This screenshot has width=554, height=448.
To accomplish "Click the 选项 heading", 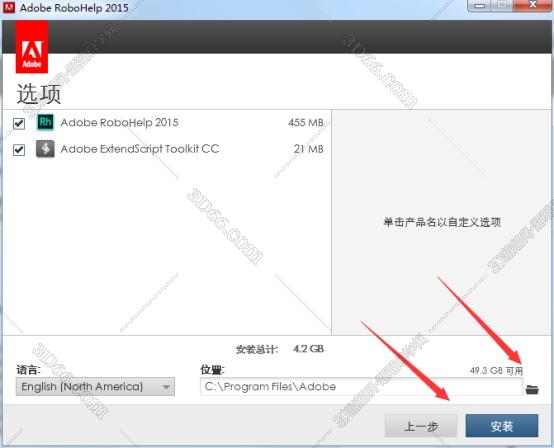I will [39, 94].
